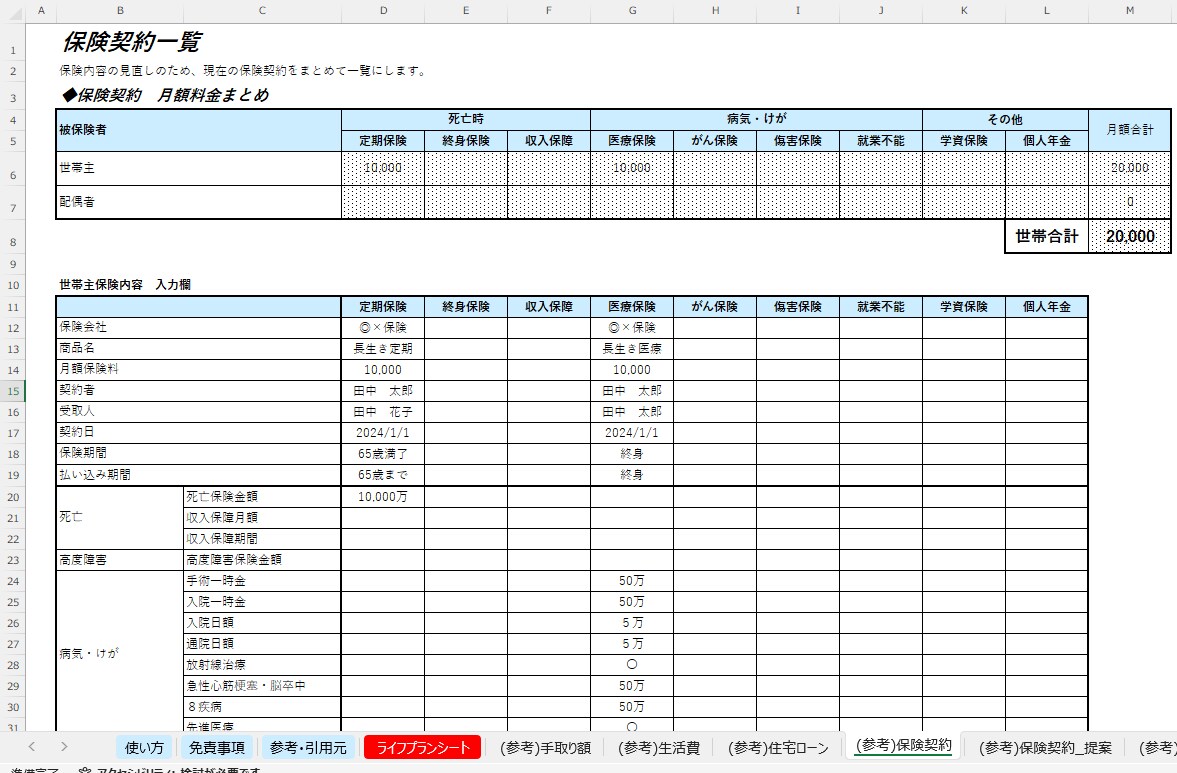Select column D header

(384, 11)
